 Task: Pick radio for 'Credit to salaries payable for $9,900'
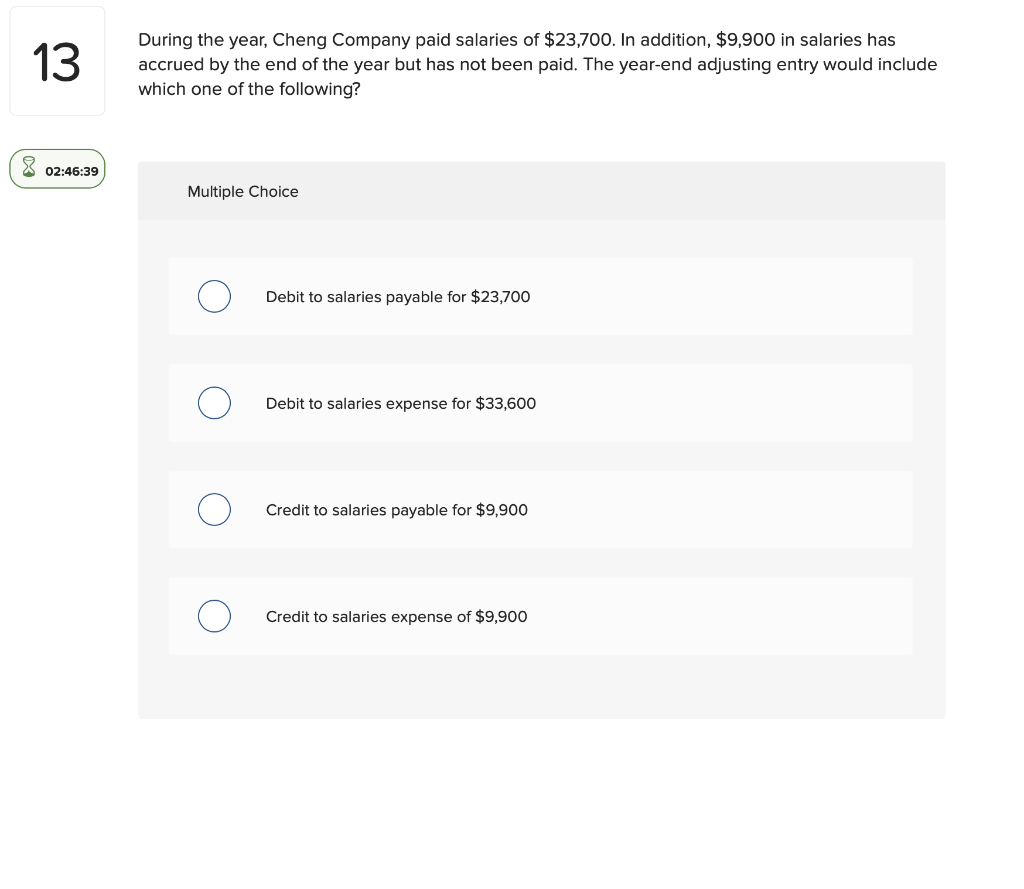214,510
